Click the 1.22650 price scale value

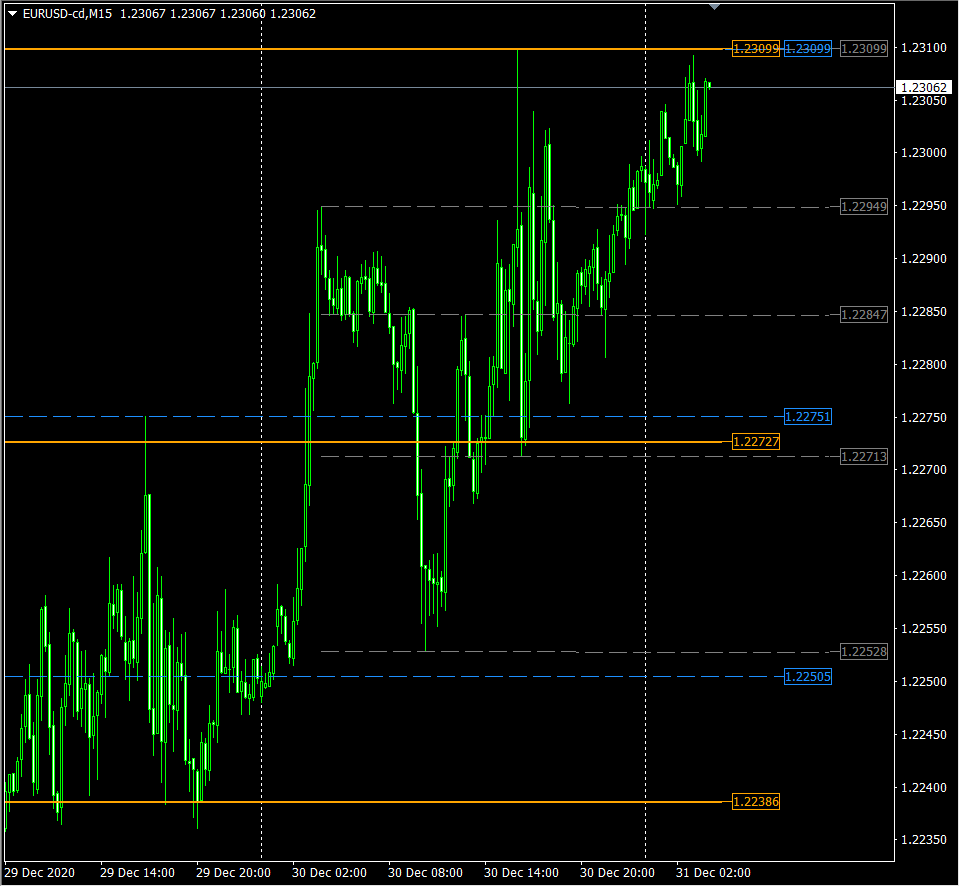click(x=924, y=523)
